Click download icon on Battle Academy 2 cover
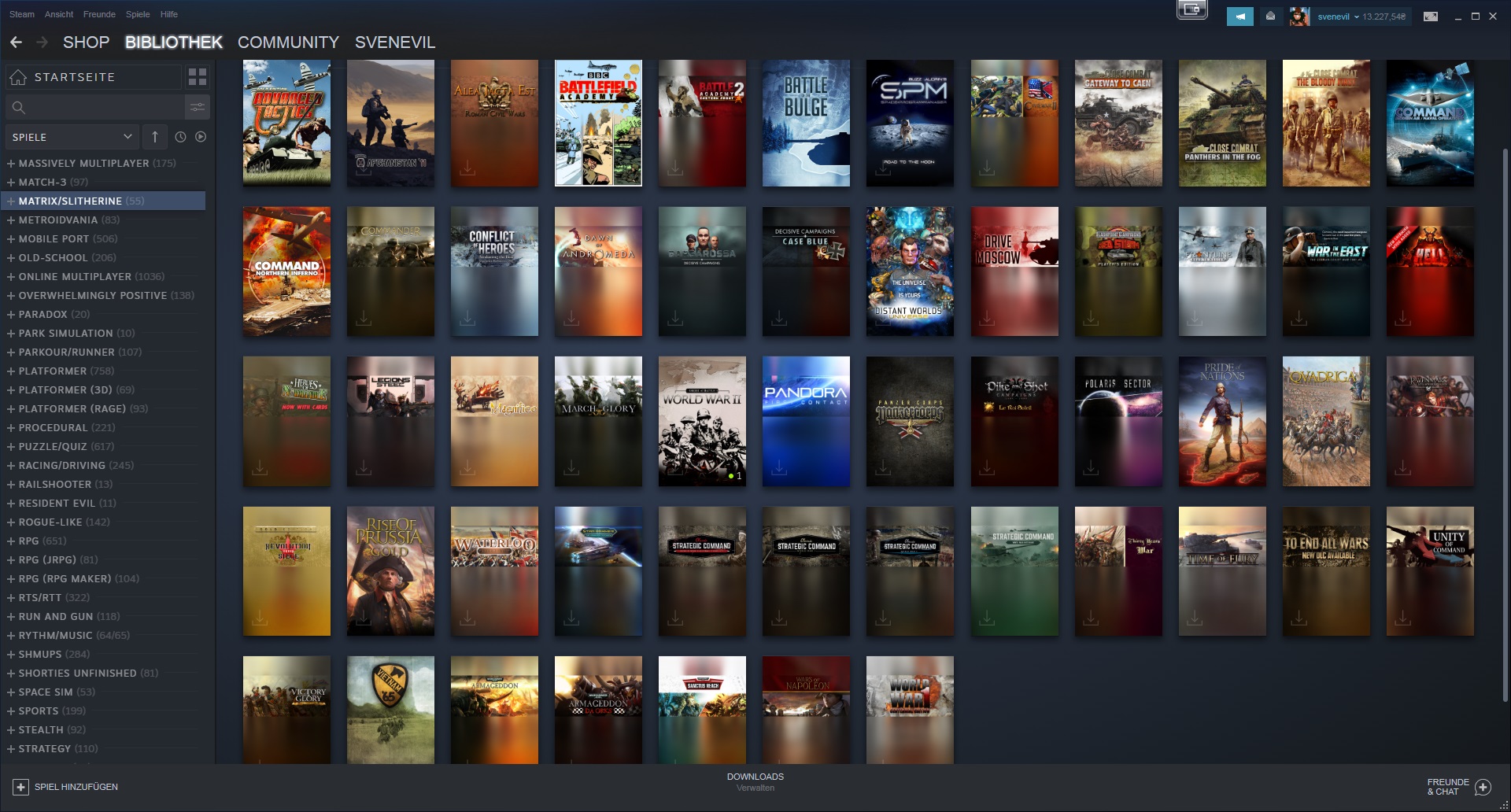Image resolution: width=1511 pixels, height=812 pixels. click(675, 168)
